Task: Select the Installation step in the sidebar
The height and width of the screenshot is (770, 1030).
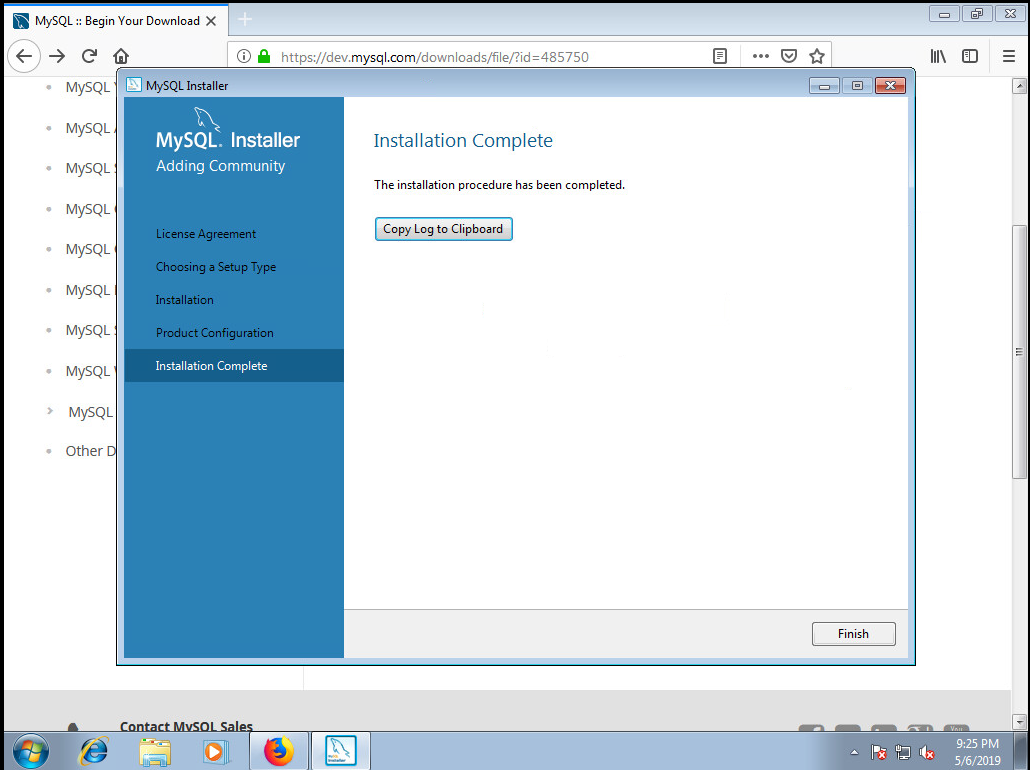Action: [185, 300]
